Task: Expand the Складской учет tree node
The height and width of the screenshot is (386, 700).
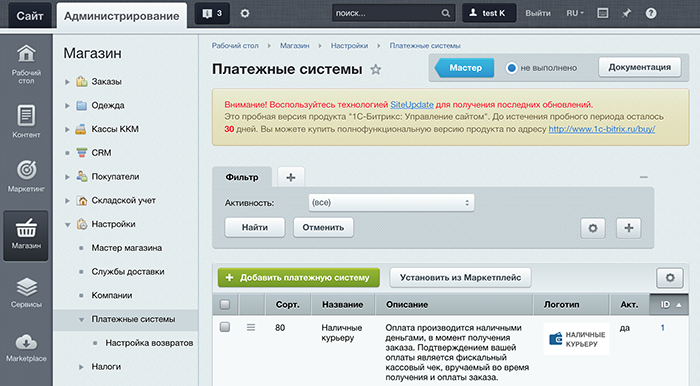Action: (x=67, y=201)
